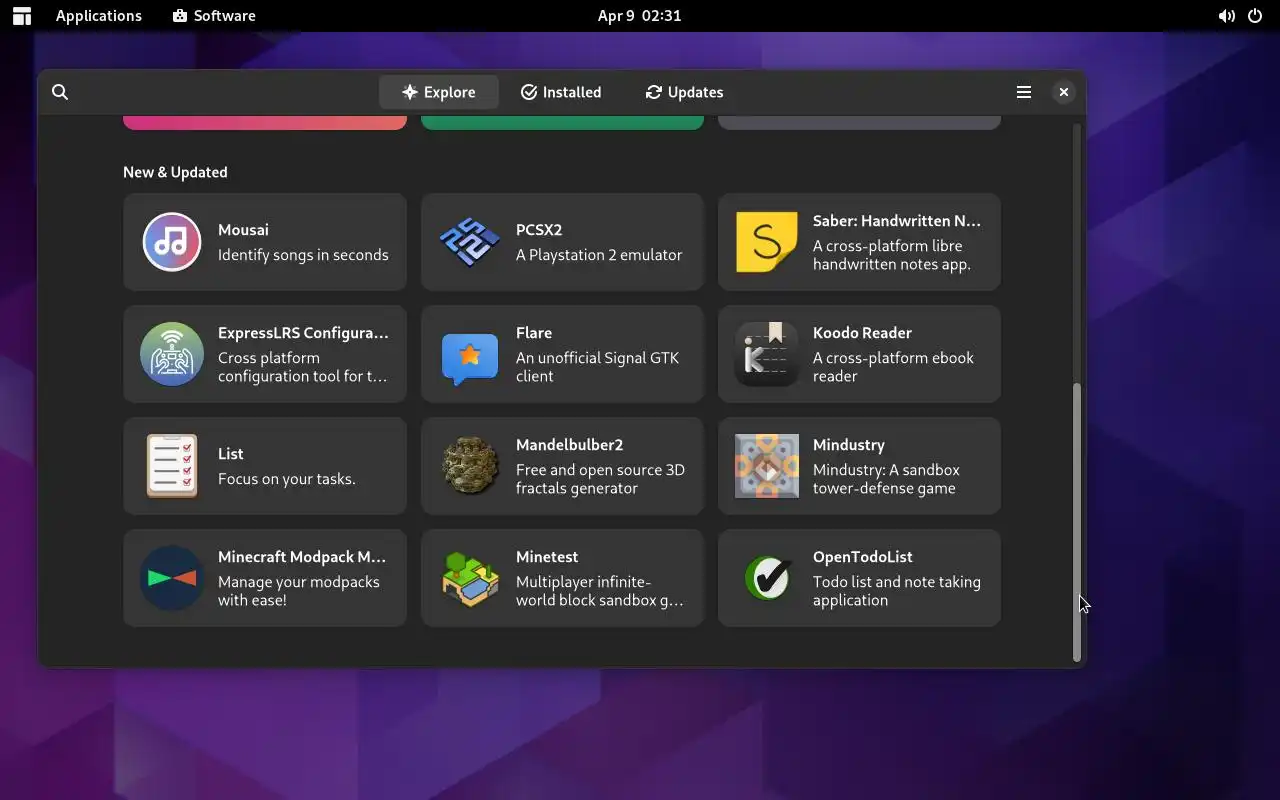1280x800 pixels.
Task: Open Minetest title text
Action: coord(547,556)
